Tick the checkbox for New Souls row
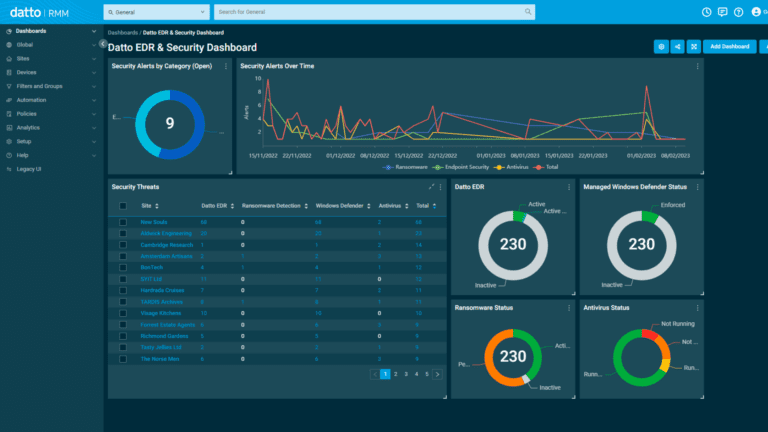The height and width of the screenshot is (432, 768). [x=123, y=222]
